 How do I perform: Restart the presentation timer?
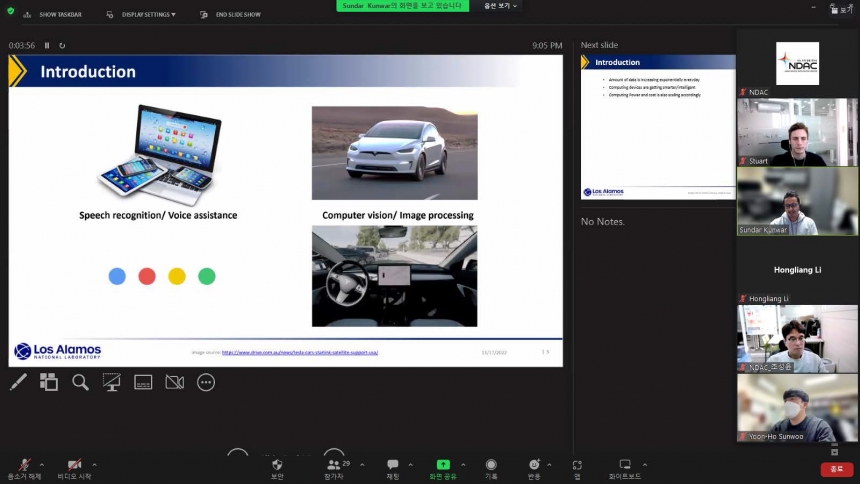point(62,46)
